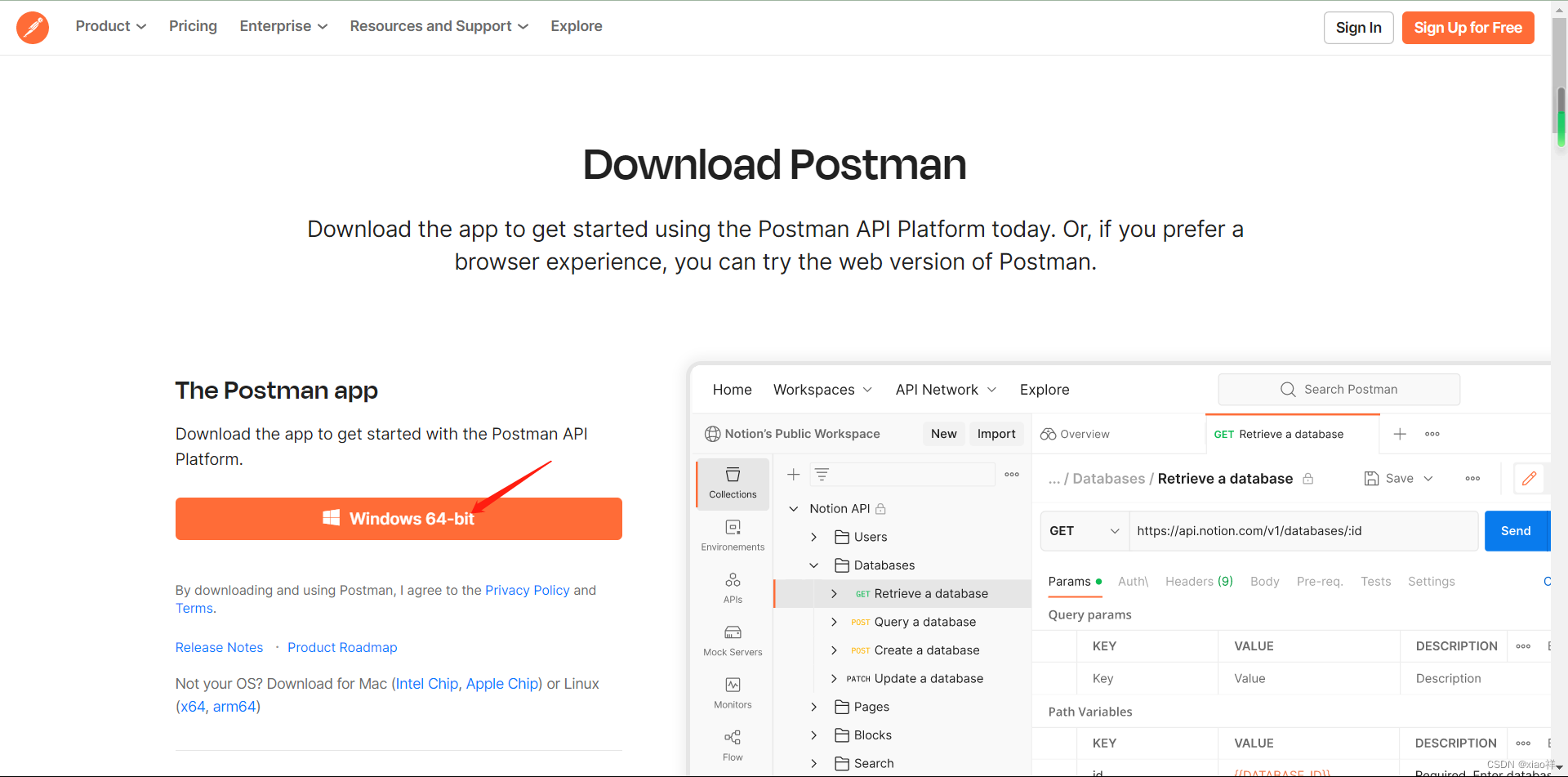Download the Mac Intel Chip version
Image resolution: width=1568 pixels, height=777 pixels.
tap(427, 684)
